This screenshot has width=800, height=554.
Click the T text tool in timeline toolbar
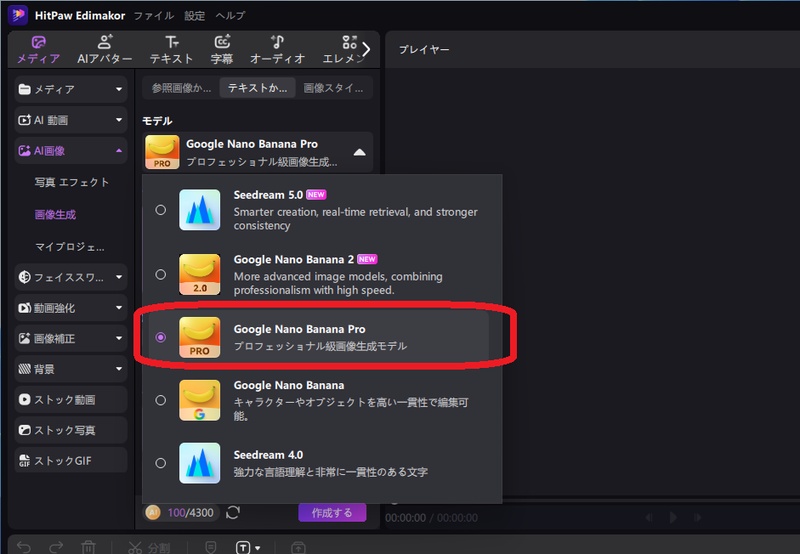coord(243,547)
